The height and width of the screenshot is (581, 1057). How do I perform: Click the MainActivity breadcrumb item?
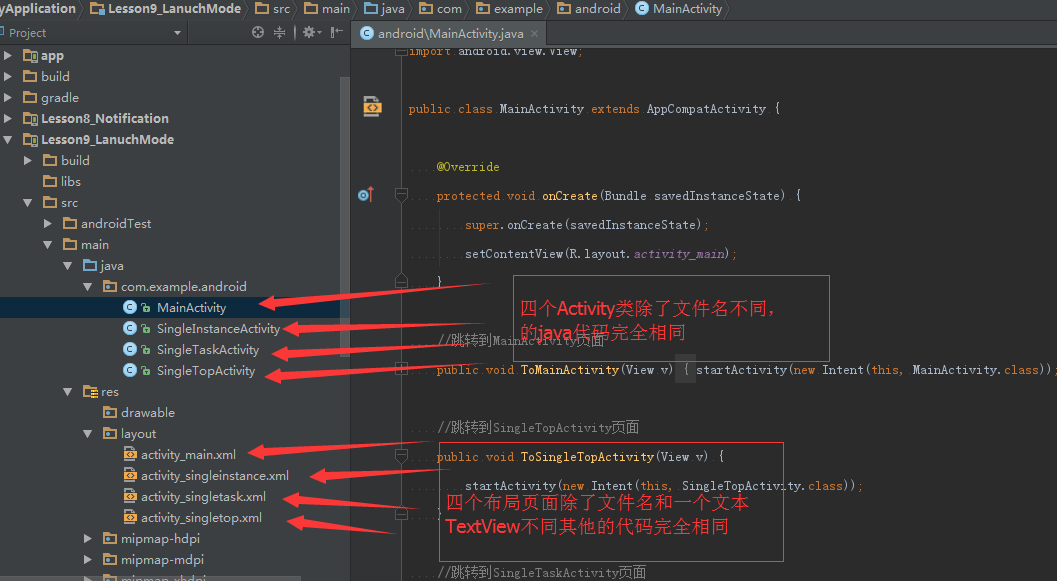click(x=686, y=9)
